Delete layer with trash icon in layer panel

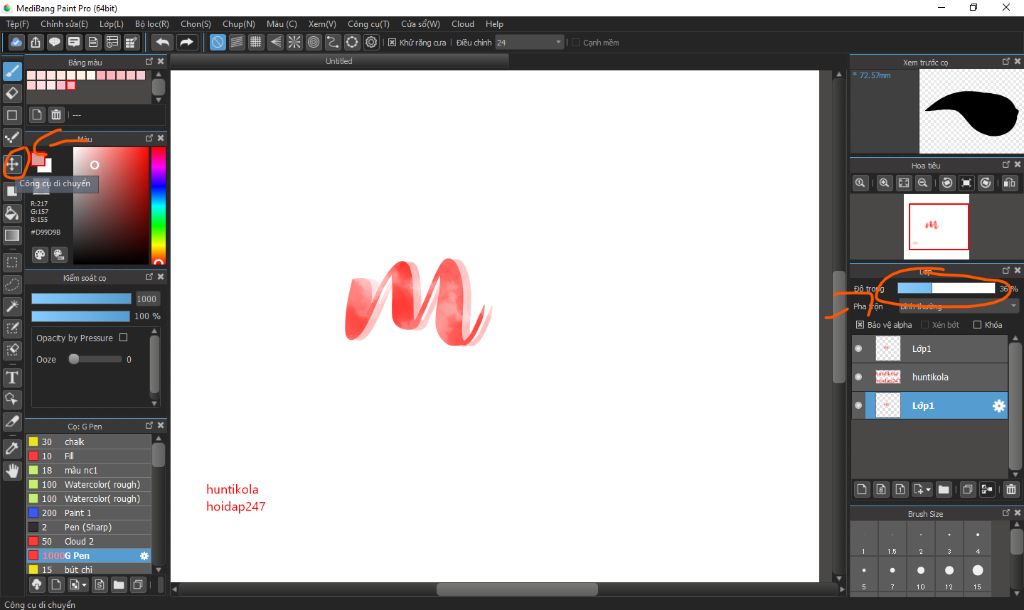tap(1011, 489)
